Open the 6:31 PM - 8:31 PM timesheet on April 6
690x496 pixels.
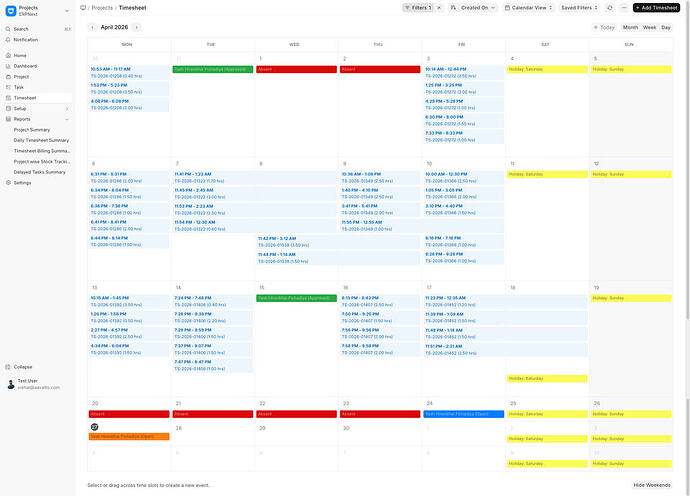129,177
